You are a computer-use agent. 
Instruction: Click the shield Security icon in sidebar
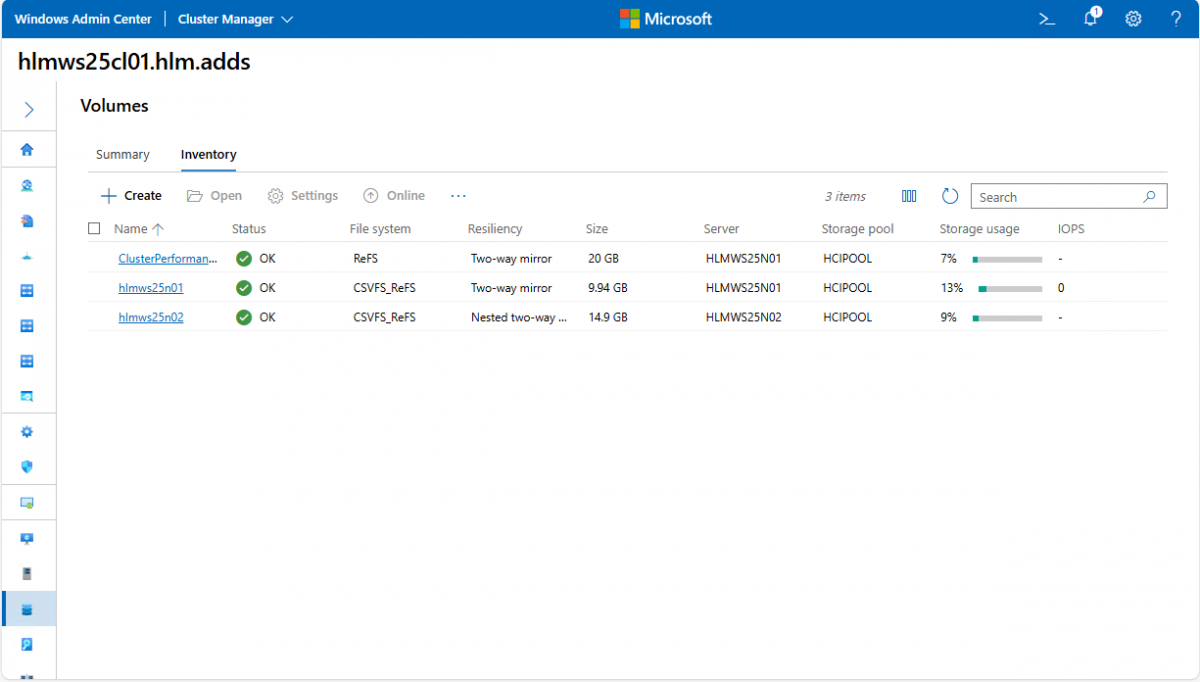[x=28, y=467]
